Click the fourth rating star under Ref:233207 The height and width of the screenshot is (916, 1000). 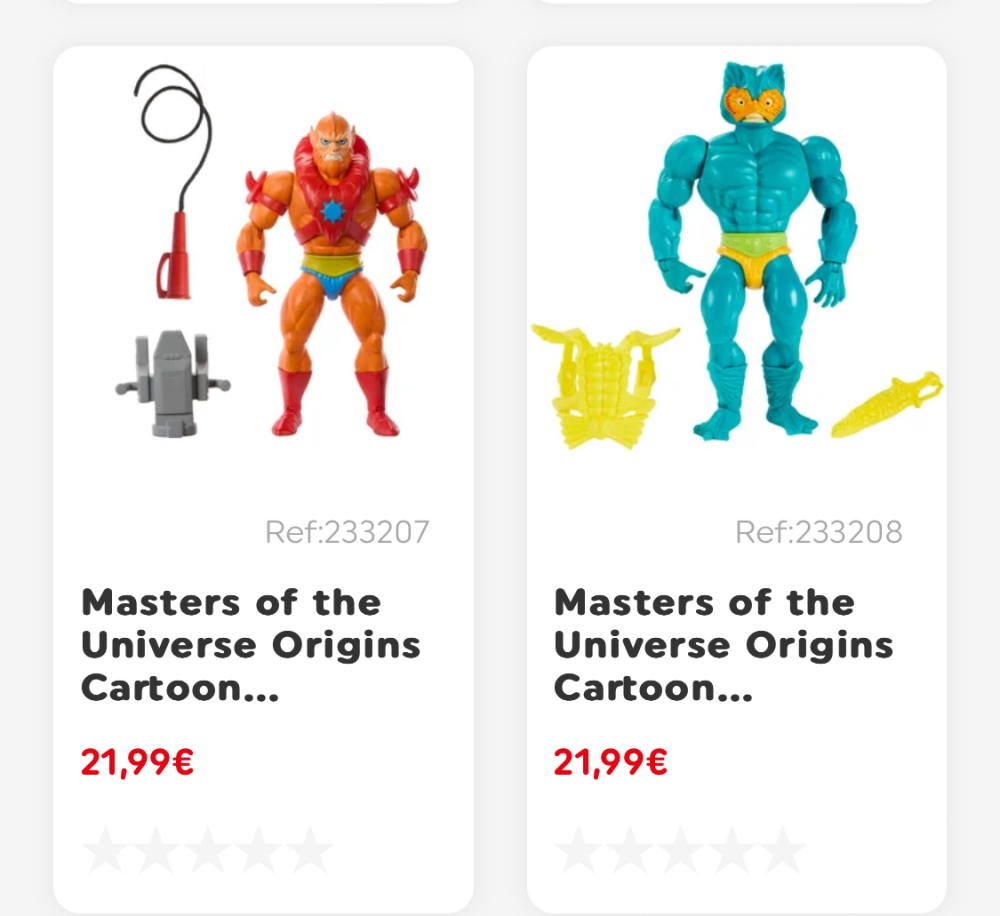pos(258,850)
